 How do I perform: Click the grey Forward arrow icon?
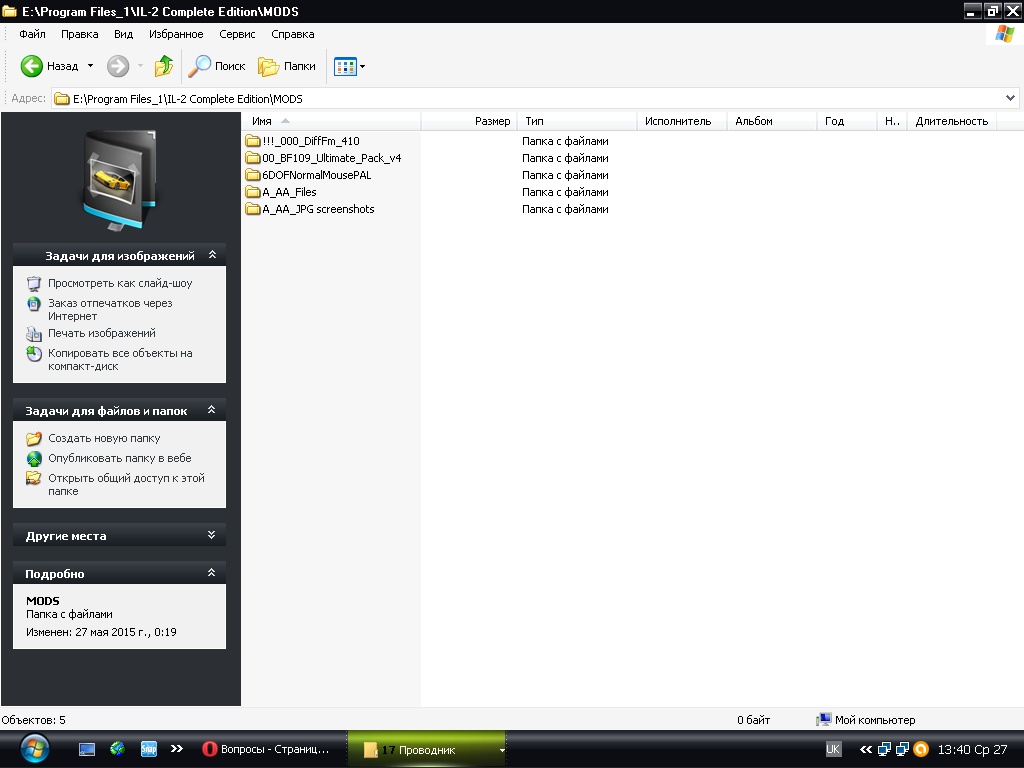point(118,66)
